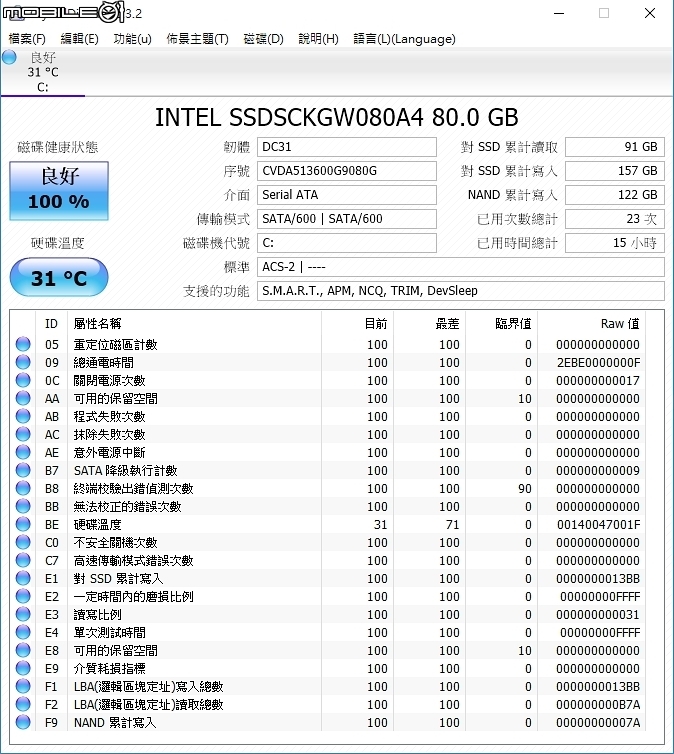Click the blue status icon for attribute 05
This screenshot has height=754, width=674.
[23, 344]
